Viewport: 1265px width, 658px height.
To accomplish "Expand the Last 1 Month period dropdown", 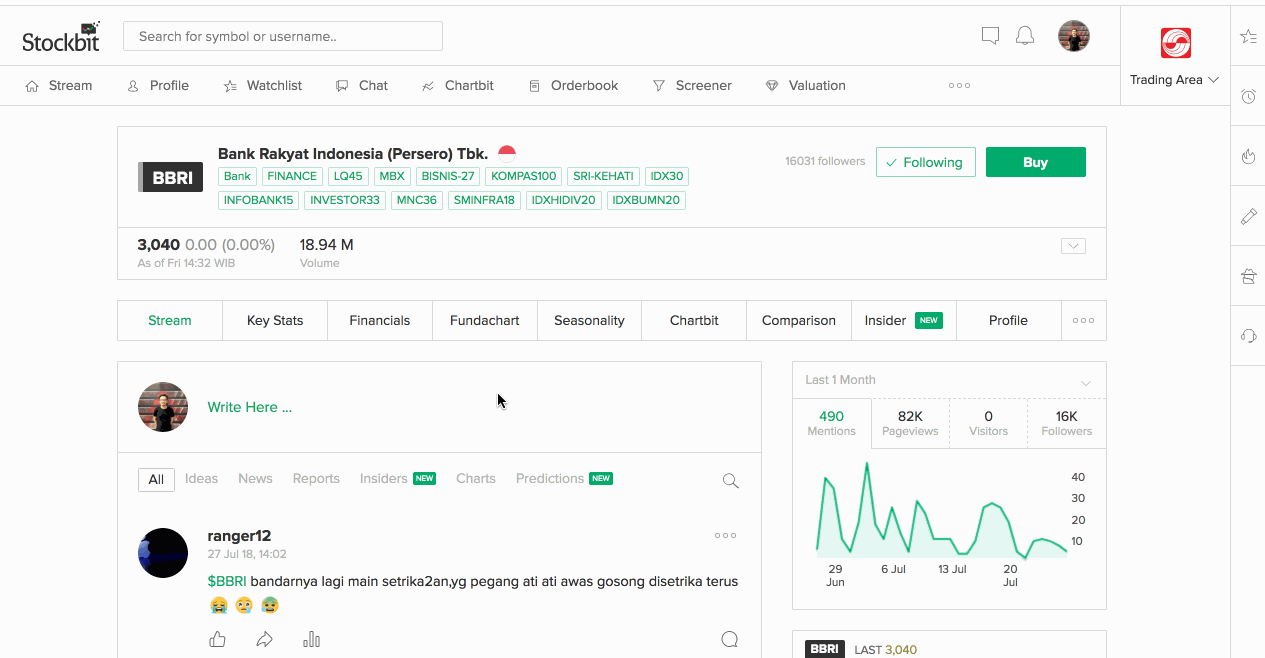I will coord(949,380).
